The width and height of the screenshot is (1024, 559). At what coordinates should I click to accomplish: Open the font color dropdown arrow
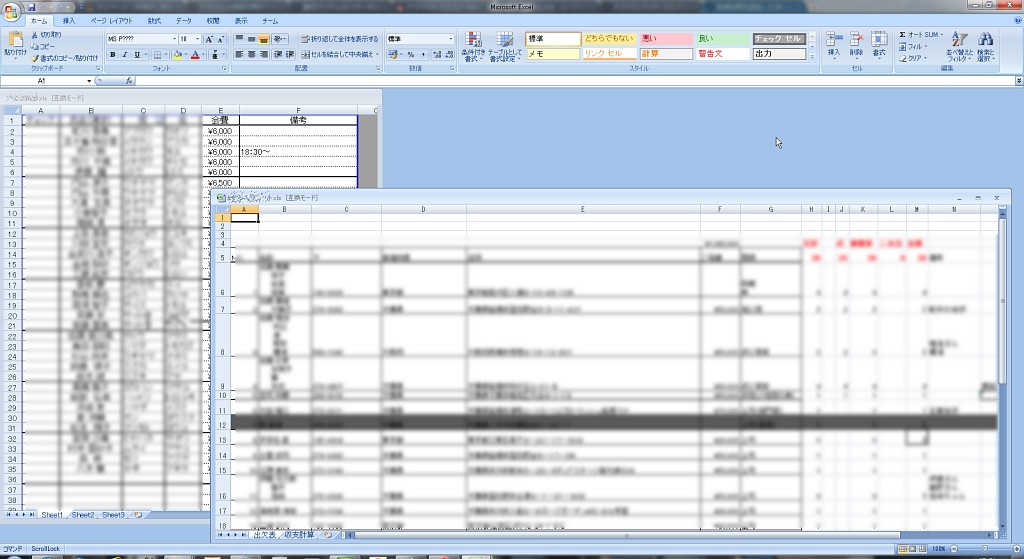click(x=203, y=55)
